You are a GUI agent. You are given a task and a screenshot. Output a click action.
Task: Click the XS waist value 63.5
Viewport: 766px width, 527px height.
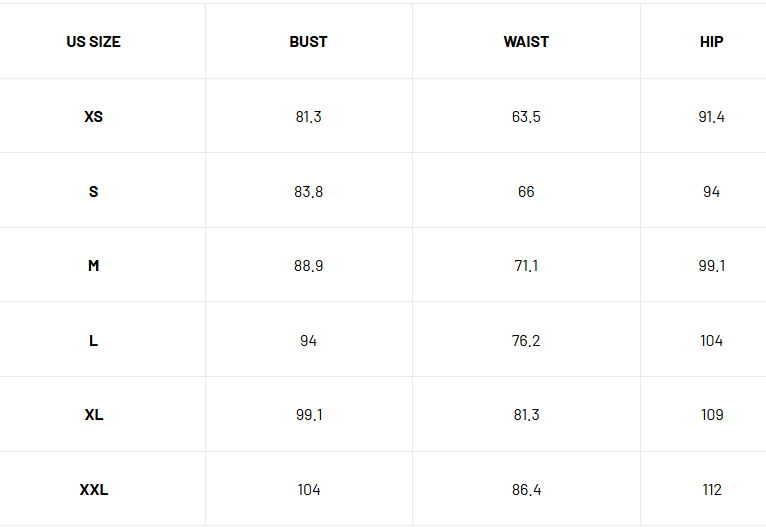526,117
